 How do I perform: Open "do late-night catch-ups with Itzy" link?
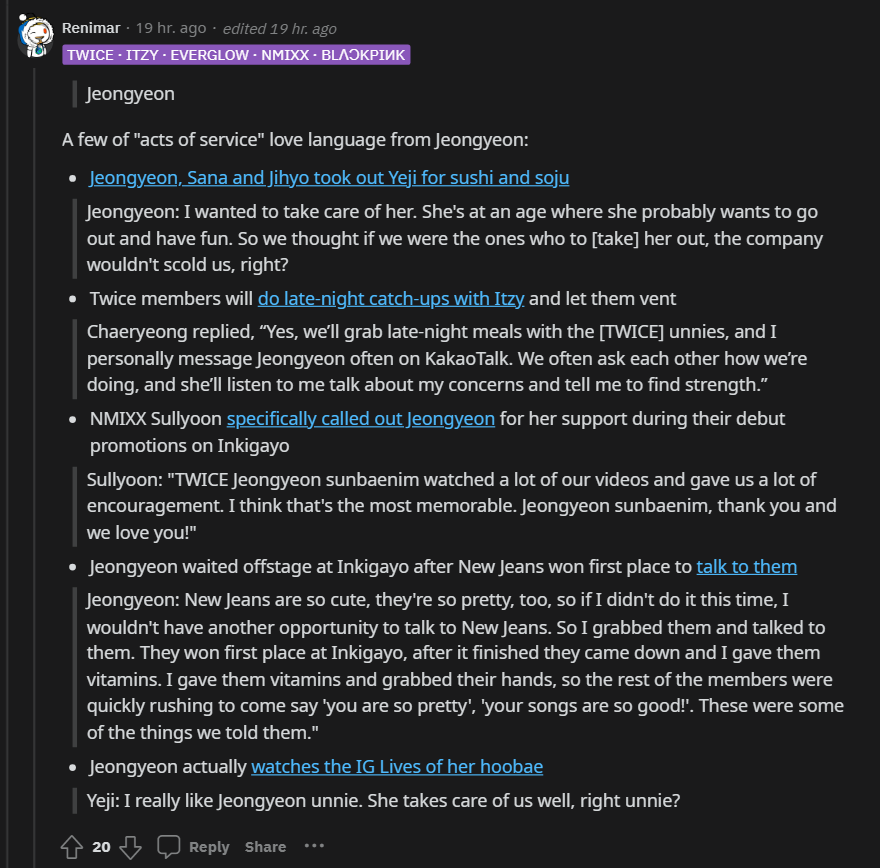point(391,298)
